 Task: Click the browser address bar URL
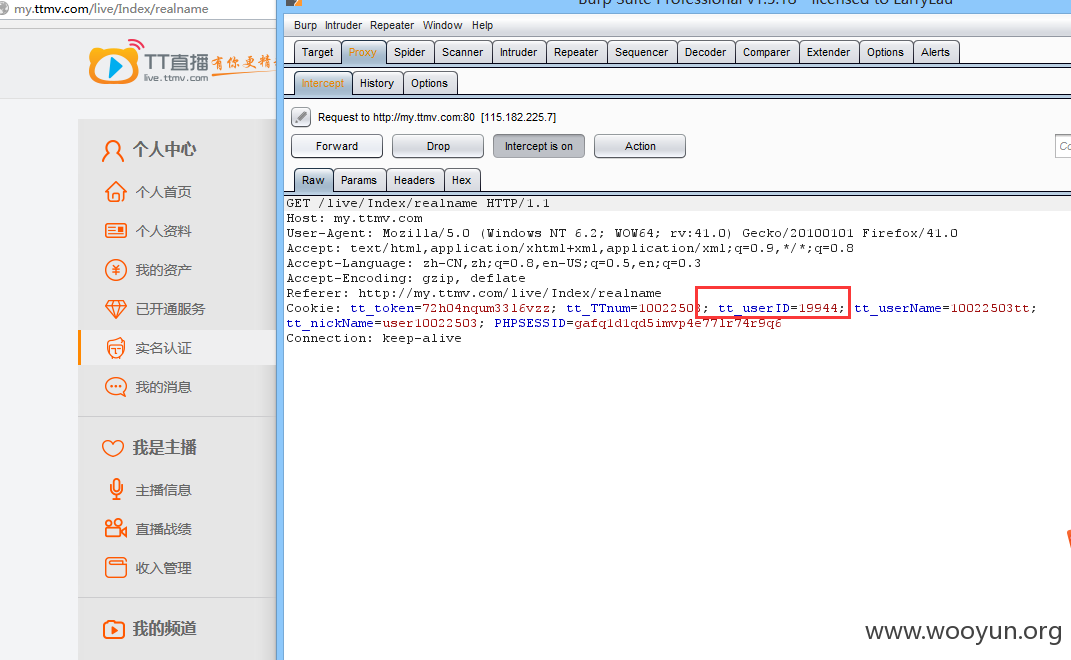111,9
